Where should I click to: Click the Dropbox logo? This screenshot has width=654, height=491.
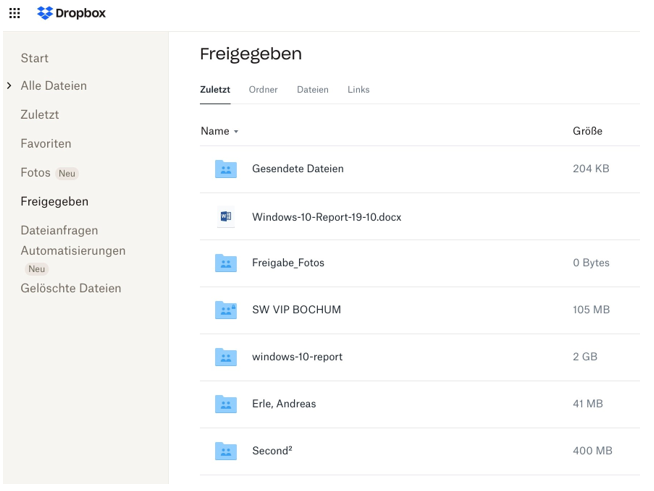pos(71,13)
